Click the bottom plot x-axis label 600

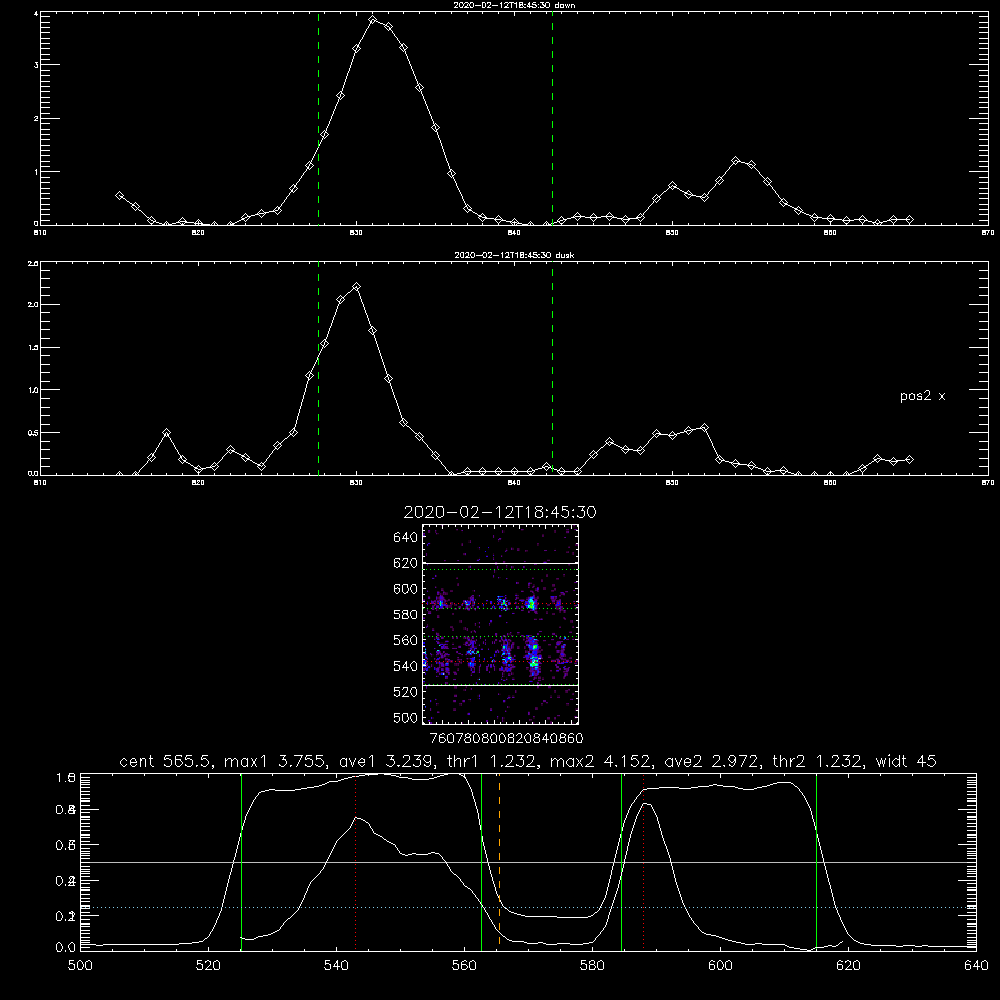[721, 966]
